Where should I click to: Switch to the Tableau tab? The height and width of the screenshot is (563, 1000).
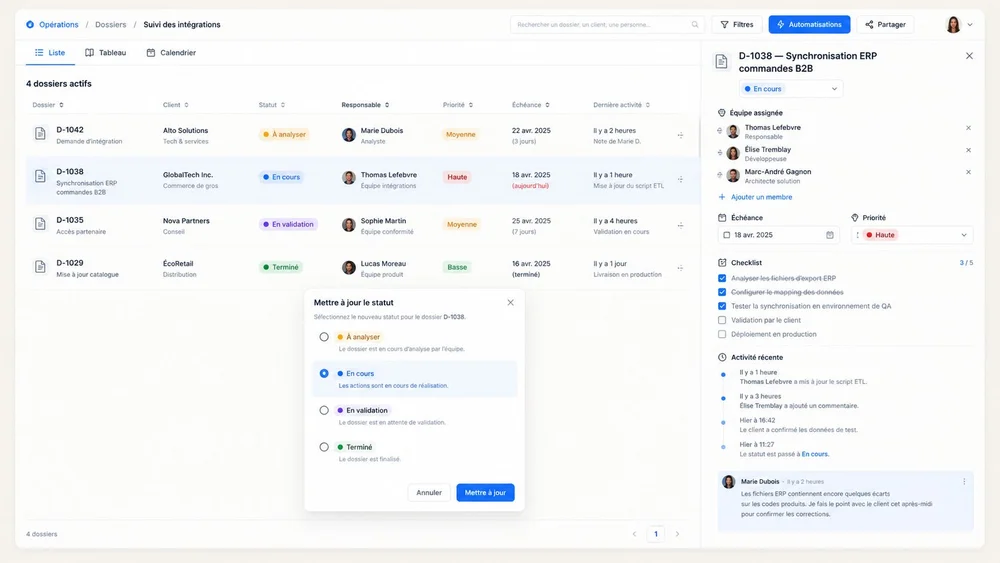(x=105, y=52)
